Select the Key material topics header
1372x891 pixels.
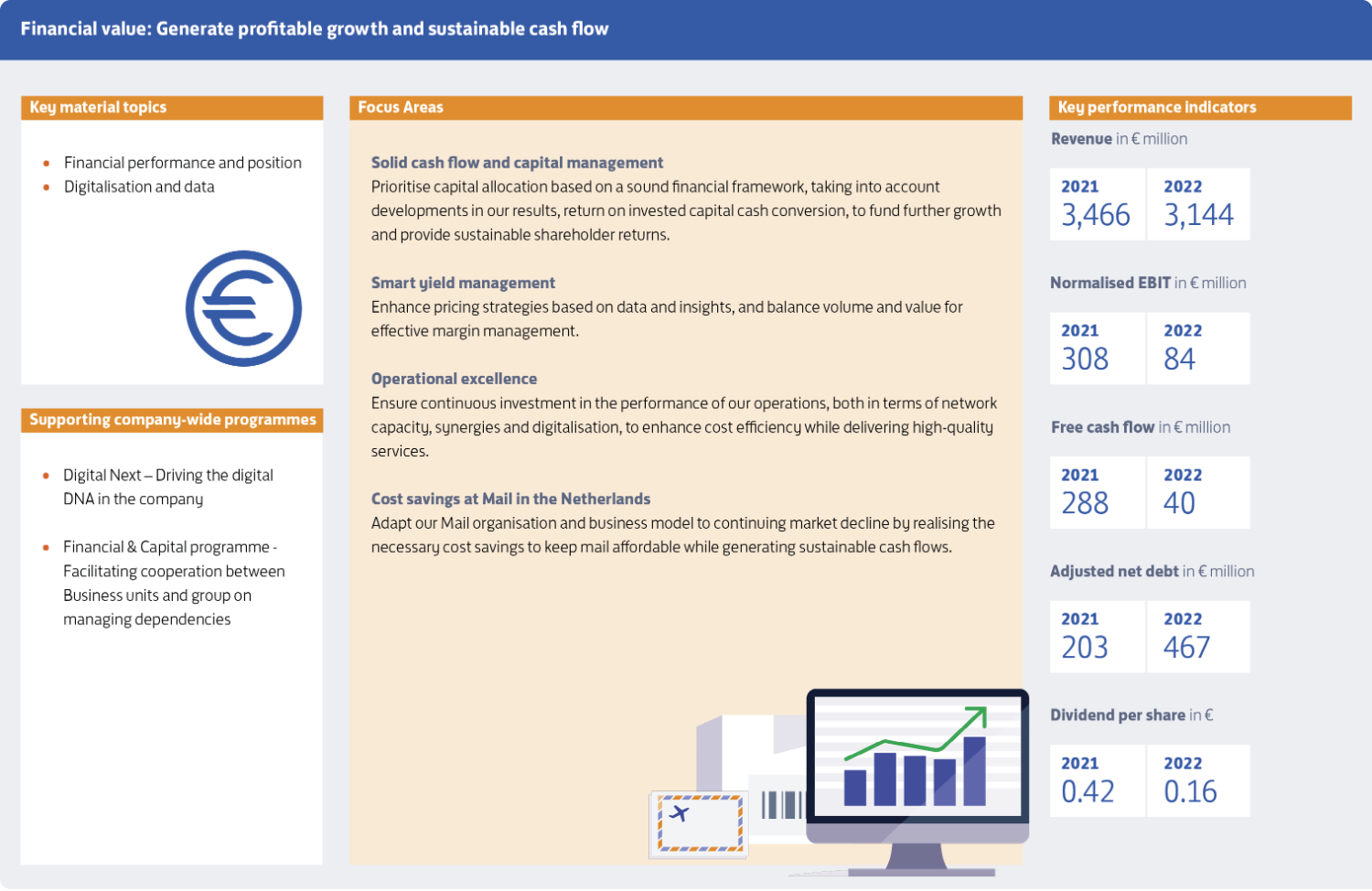(172, 108)
